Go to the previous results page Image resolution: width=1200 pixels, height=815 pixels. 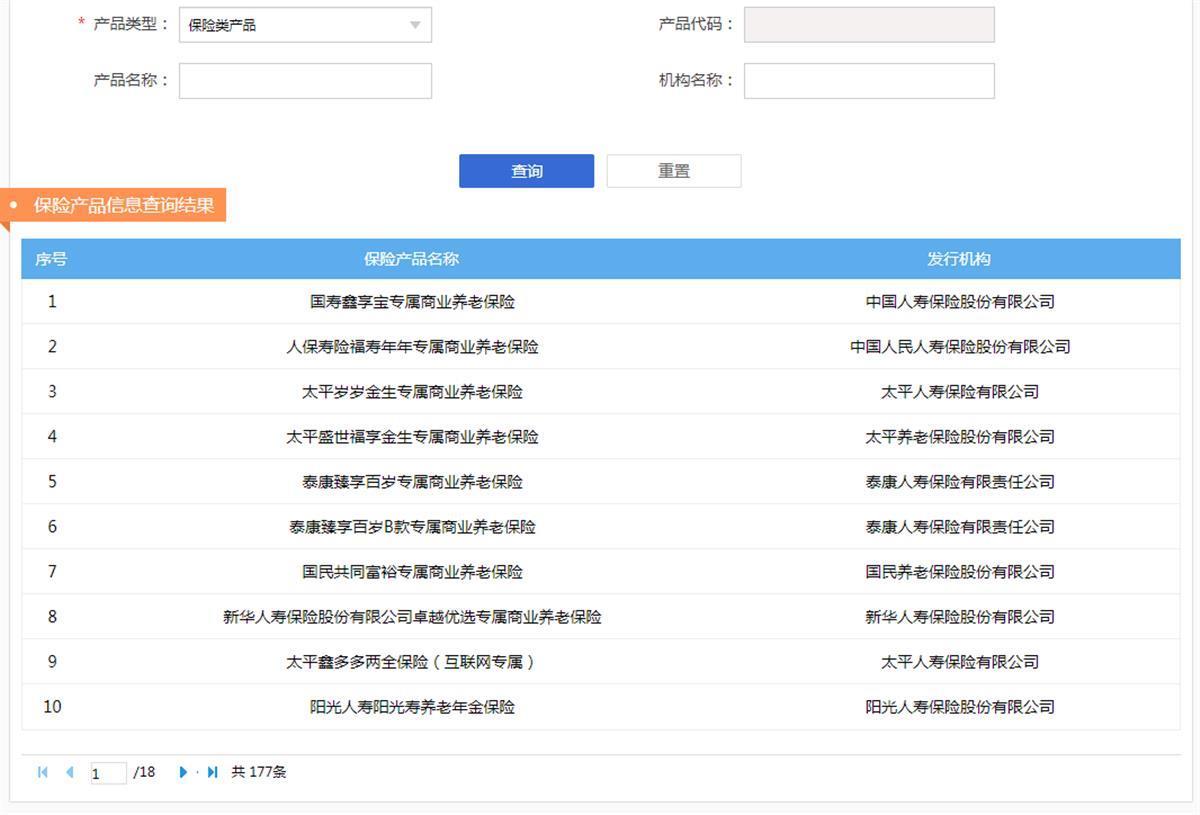click(69, 772)
